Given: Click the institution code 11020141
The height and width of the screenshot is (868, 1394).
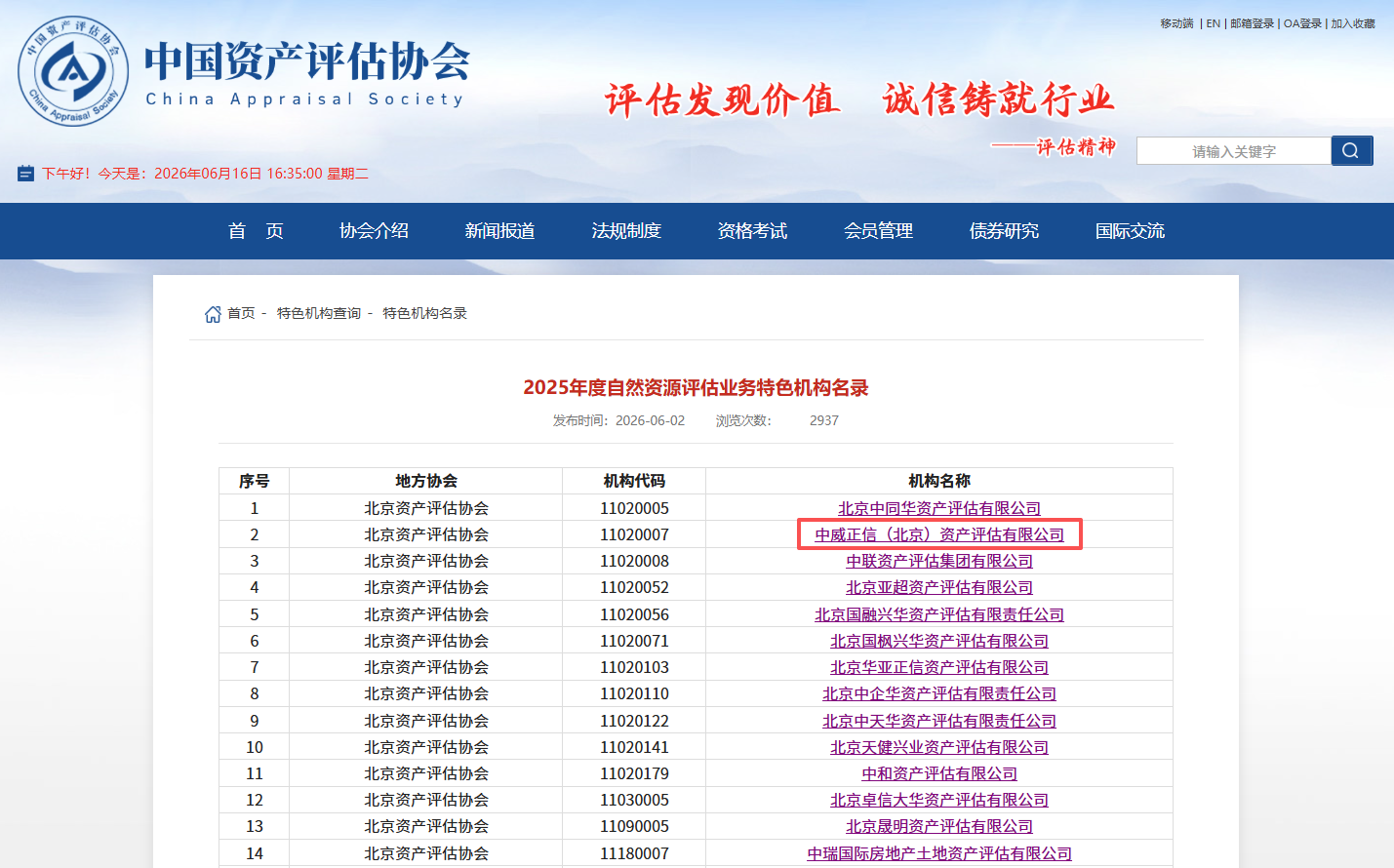Looking at the screenshot, I should point(634,747).
